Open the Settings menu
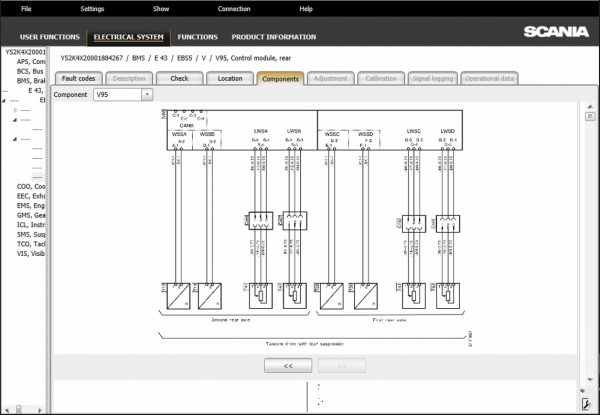 [x=92, y=8]
